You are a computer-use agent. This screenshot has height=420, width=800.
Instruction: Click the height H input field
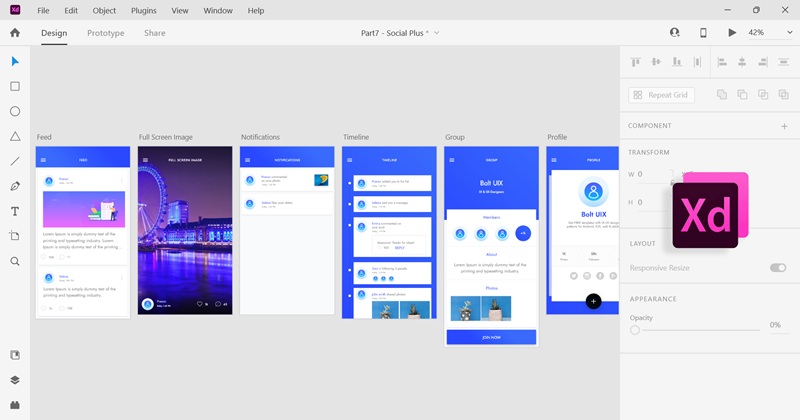point(655,203)
